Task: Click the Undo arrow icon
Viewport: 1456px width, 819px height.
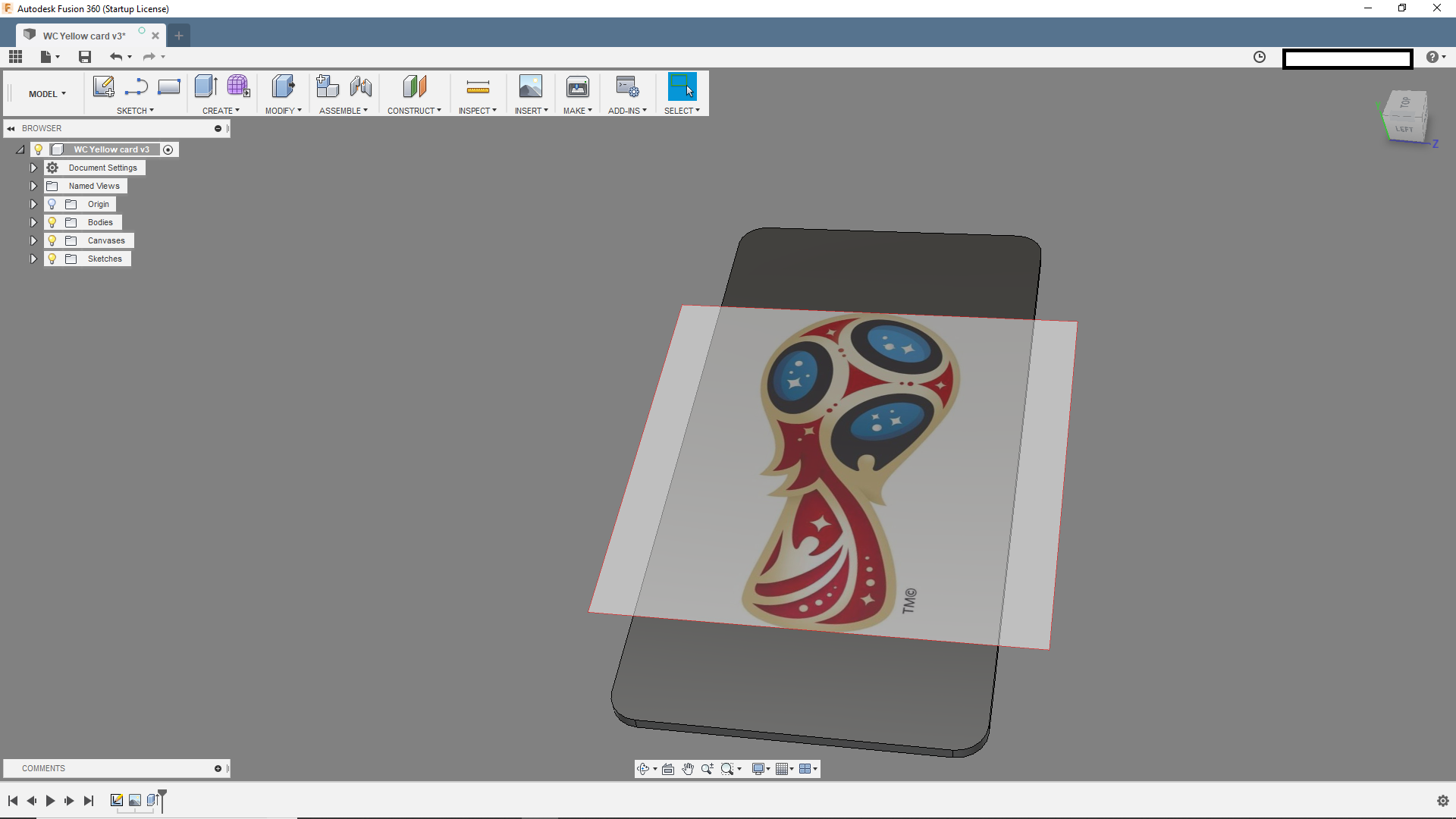Action: tap(116, 56)
